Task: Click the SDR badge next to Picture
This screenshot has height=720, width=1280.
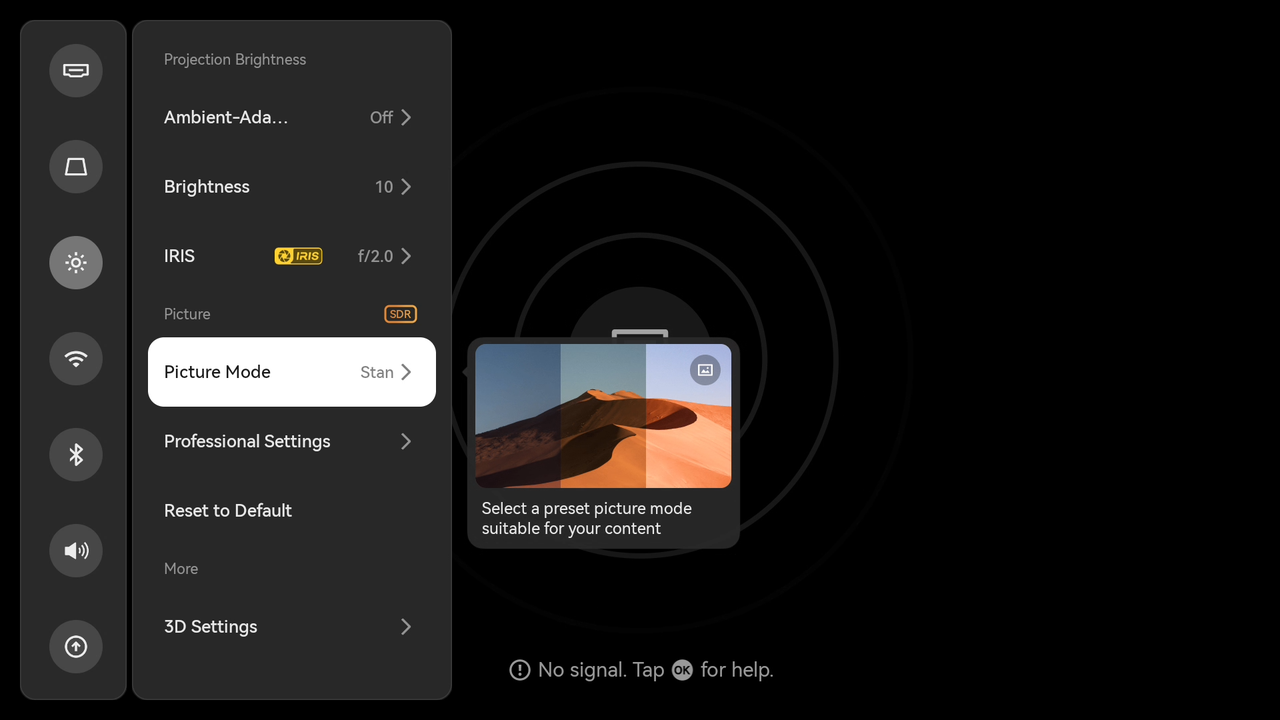Action: tap(400, 314)
